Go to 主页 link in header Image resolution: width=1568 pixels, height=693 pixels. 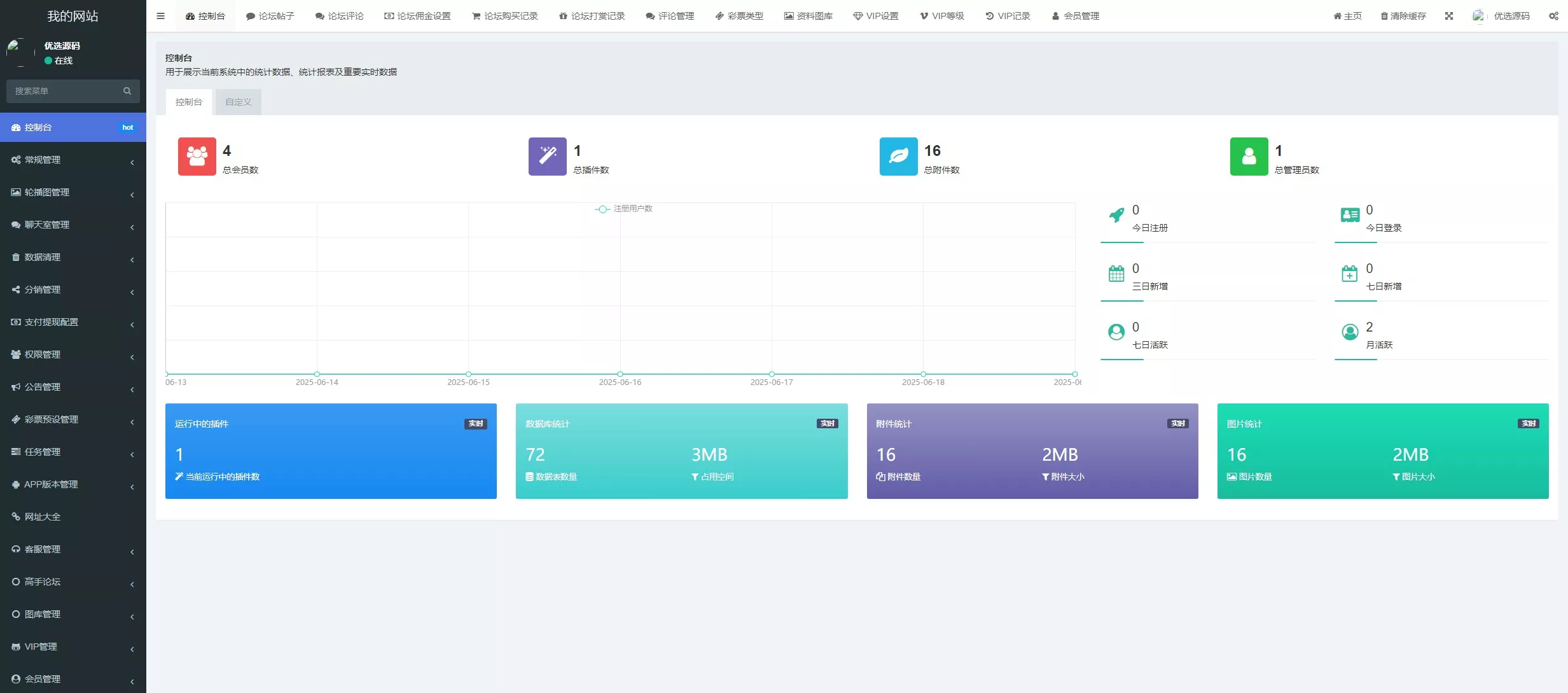point(1347,16)
